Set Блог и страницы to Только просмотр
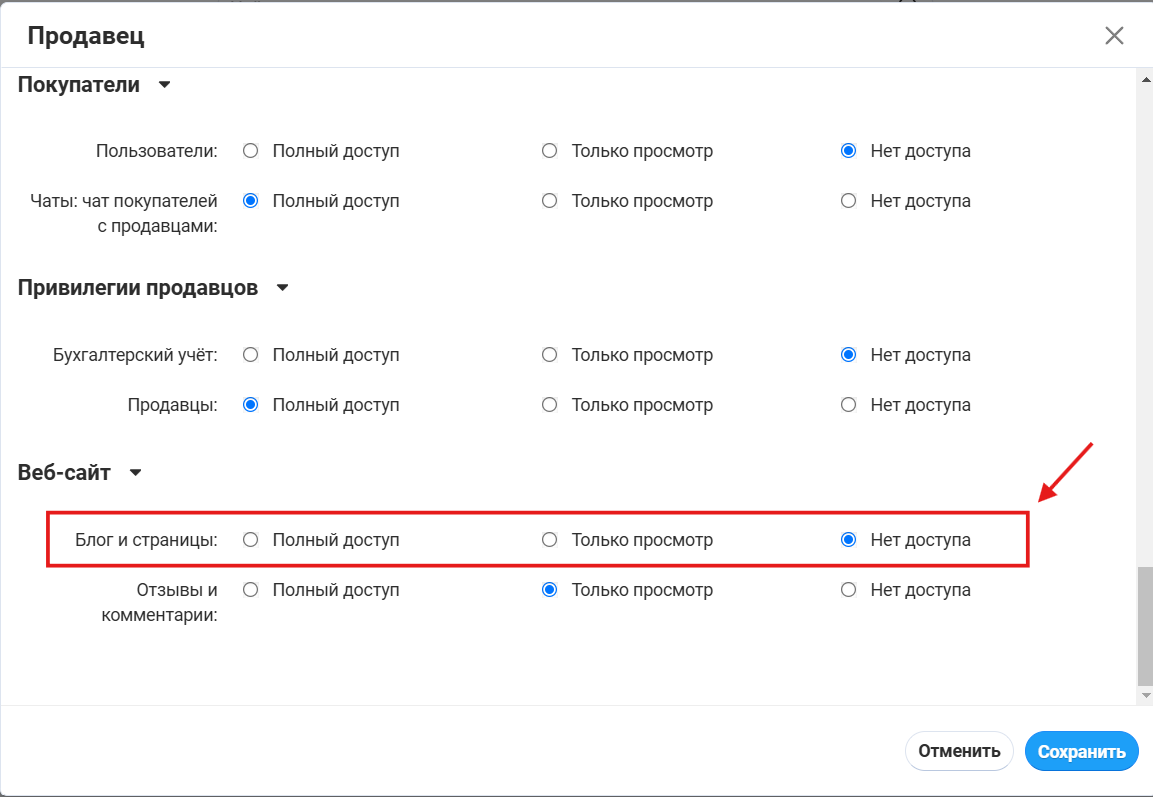 549,540
